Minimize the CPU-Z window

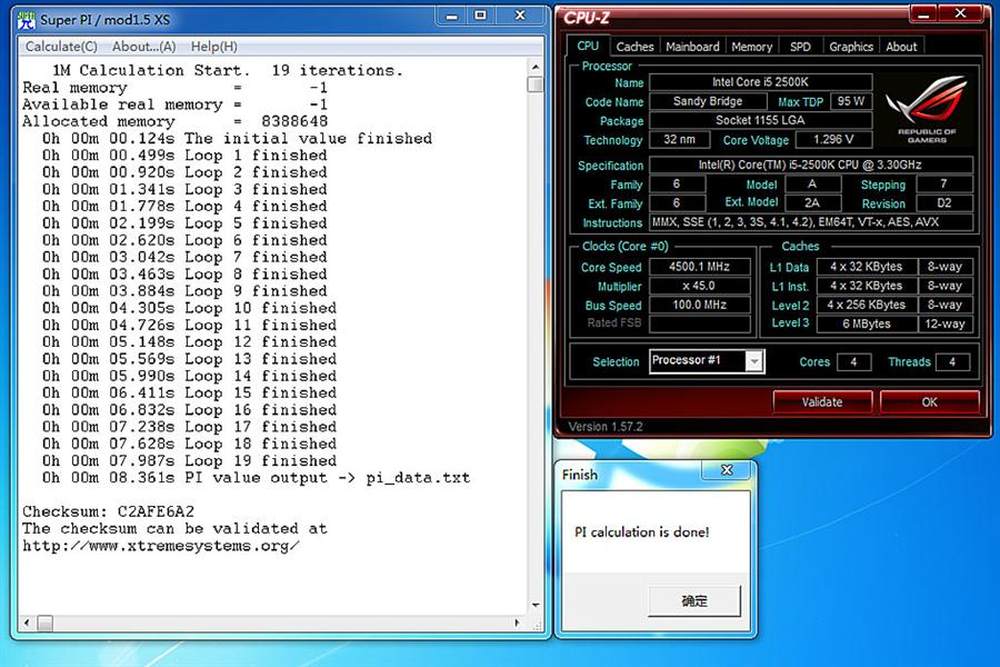[923, 14]
